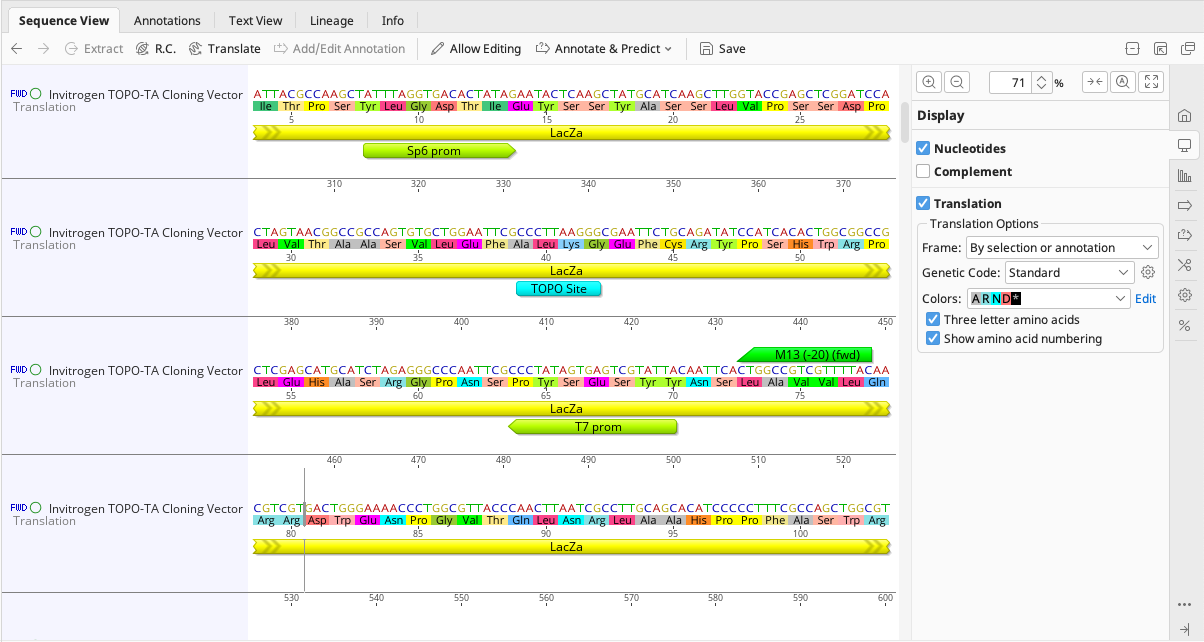This screenshot has height=642, width=1204.
Task: Open the annotations arrow side tab
Action: click(x=1185, y=206)
